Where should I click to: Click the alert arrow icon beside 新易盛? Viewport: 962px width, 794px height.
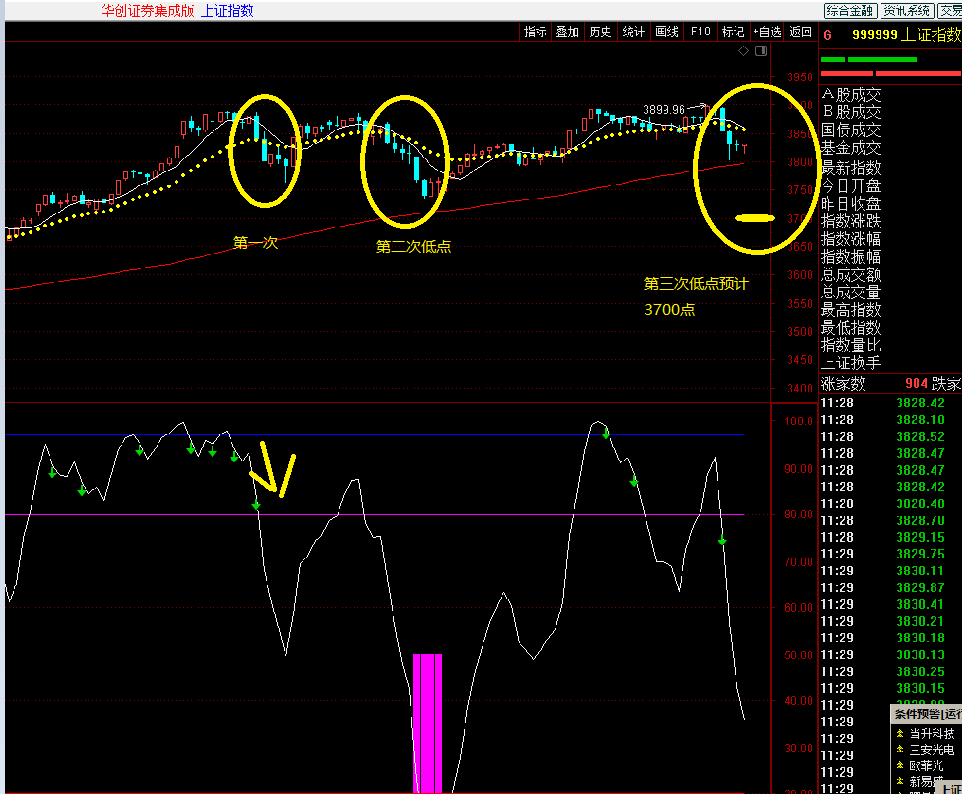pyautogui.click(x=900, y=781)
